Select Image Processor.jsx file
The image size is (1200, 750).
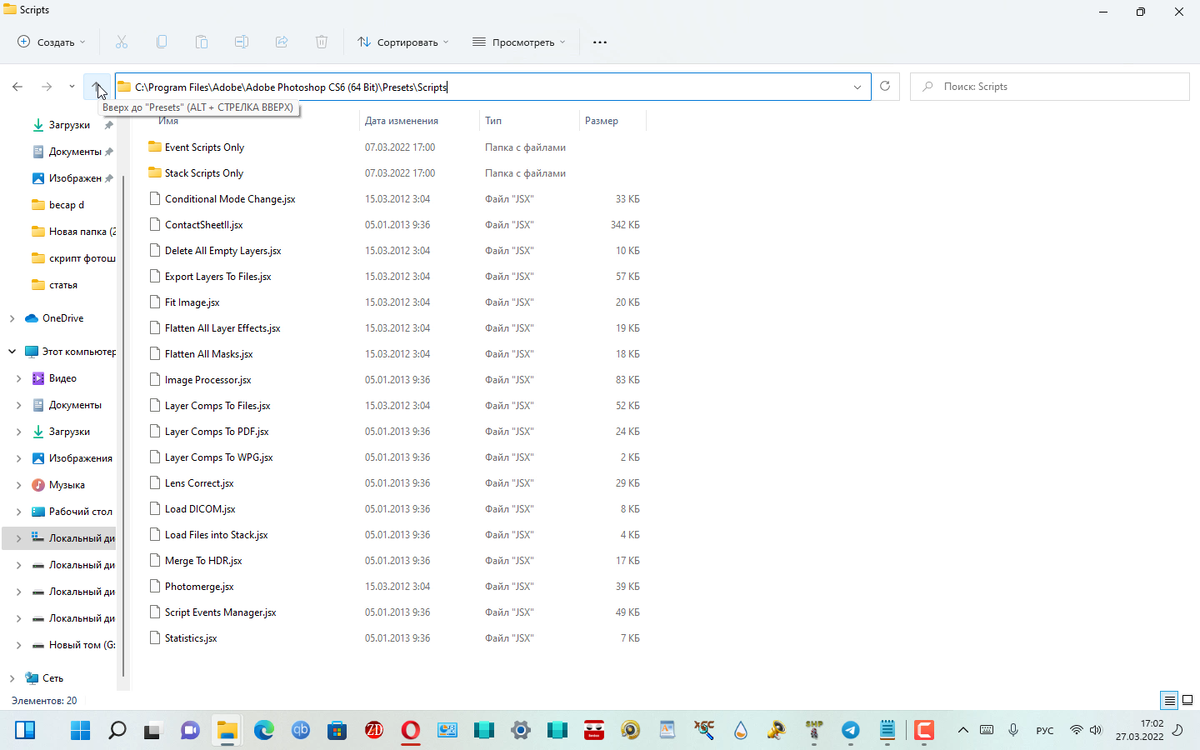coord(208,380)
